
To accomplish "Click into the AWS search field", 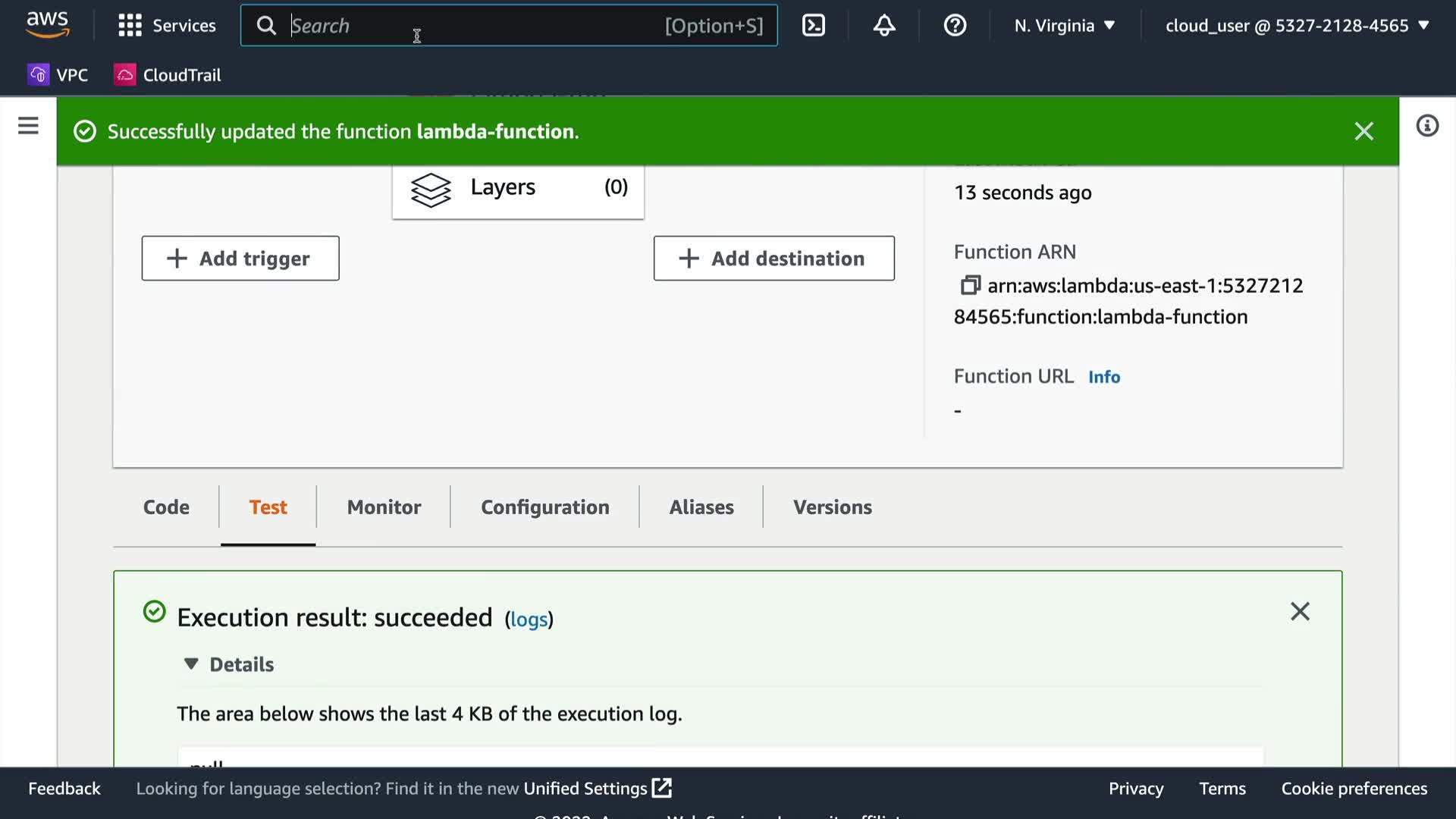I will pos(470,25).
